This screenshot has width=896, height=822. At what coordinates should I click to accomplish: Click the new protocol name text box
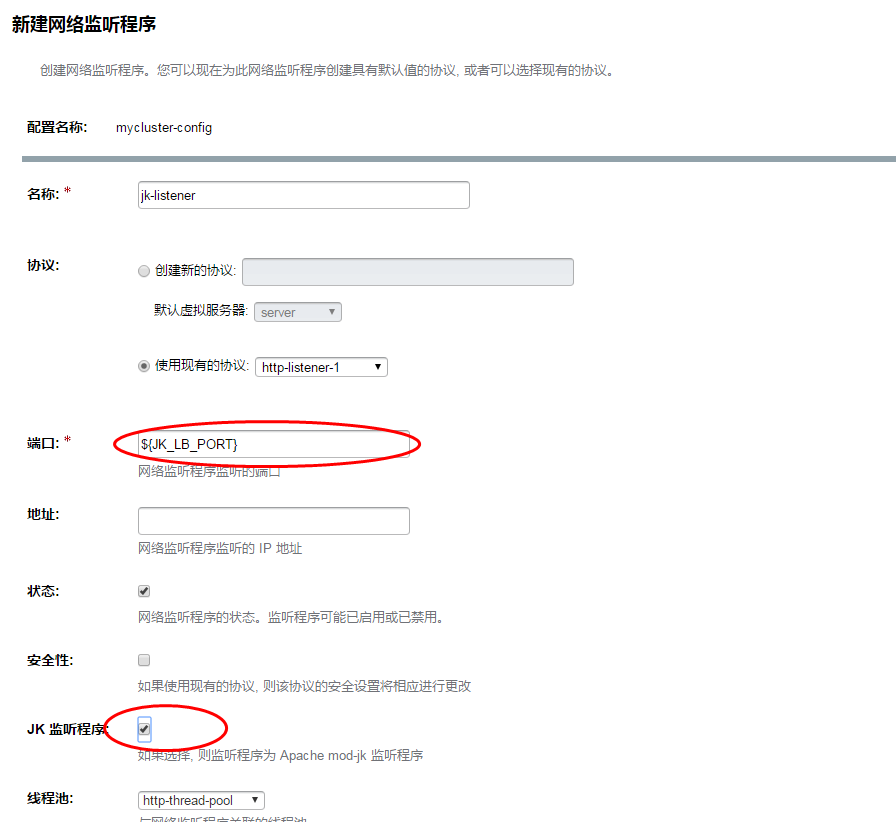click(x=408, y=272)
